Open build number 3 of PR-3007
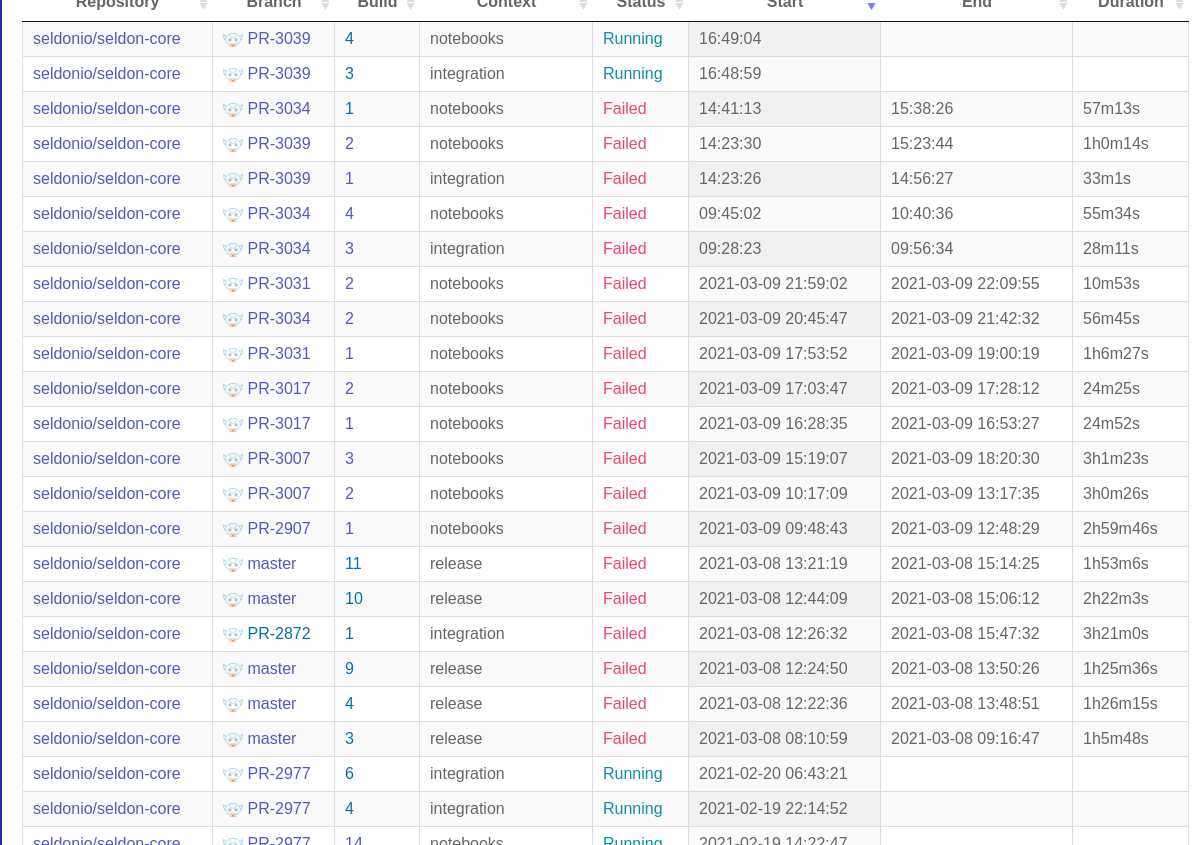The width and height of the screenshot is (1197, 845). [349, 458]
